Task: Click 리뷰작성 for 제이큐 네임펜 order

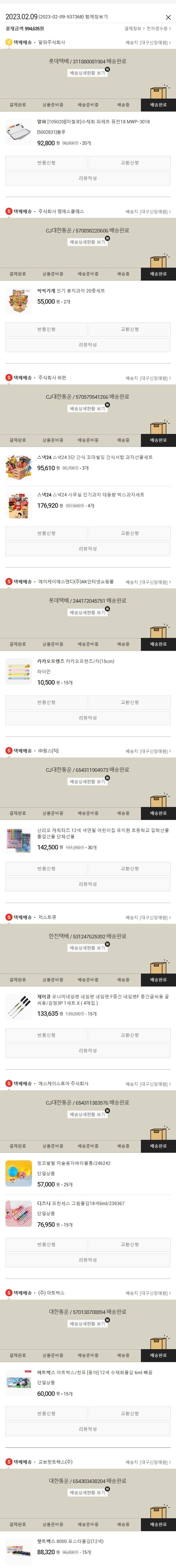Action: (x=88, y=1051)
